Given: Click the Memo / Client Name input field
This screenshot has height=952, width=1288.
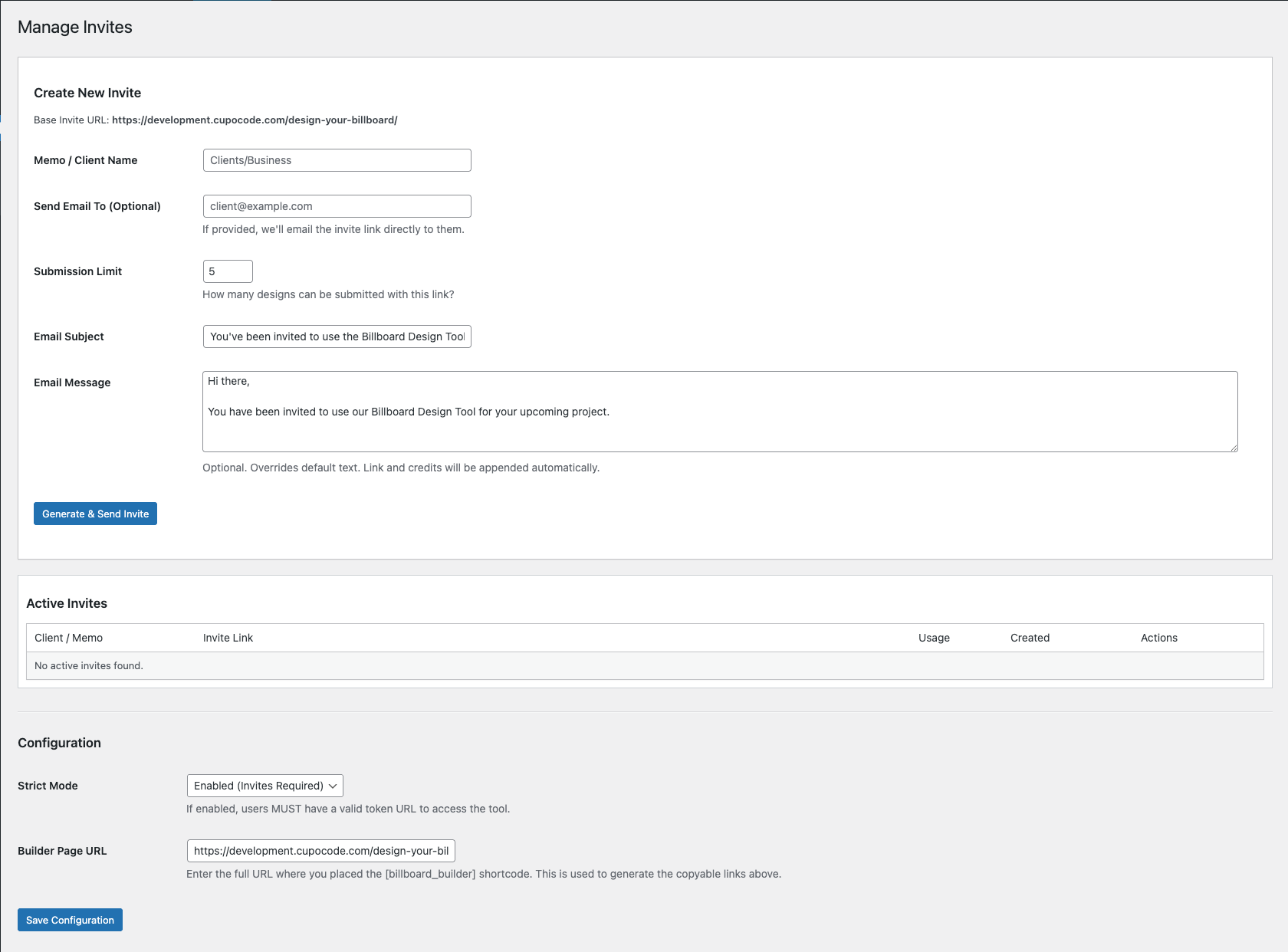Looking at the screenshot, I should [337, 160].
